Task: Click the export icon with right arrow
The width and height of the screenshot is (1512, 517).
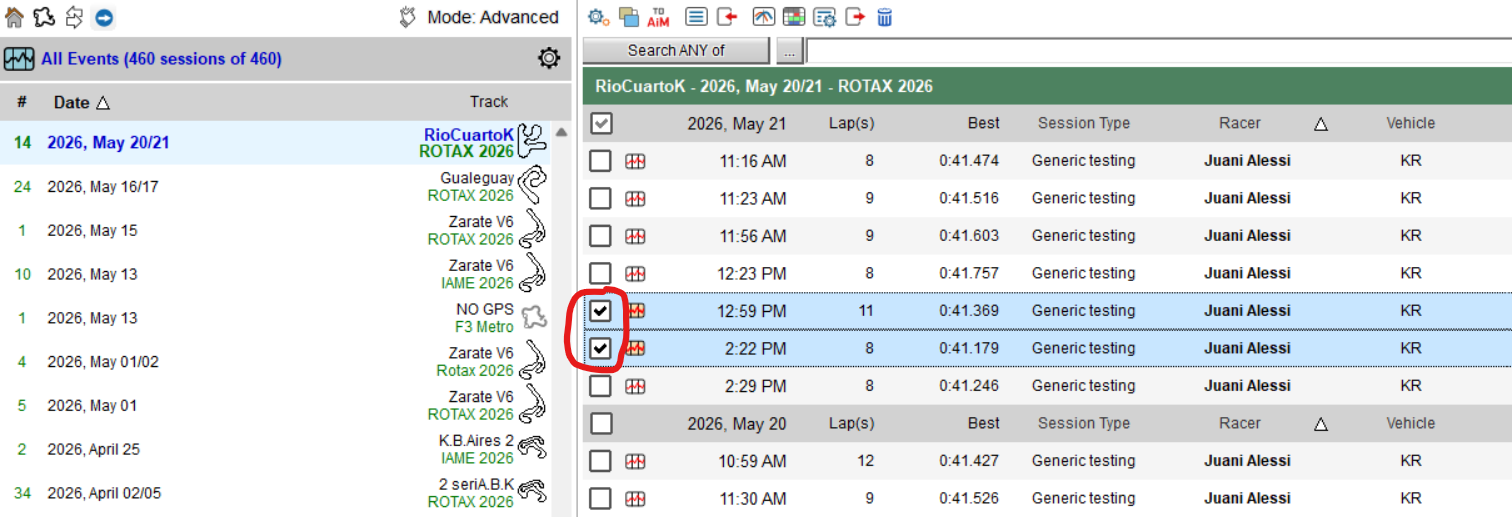Action: [x=855, y=17]
